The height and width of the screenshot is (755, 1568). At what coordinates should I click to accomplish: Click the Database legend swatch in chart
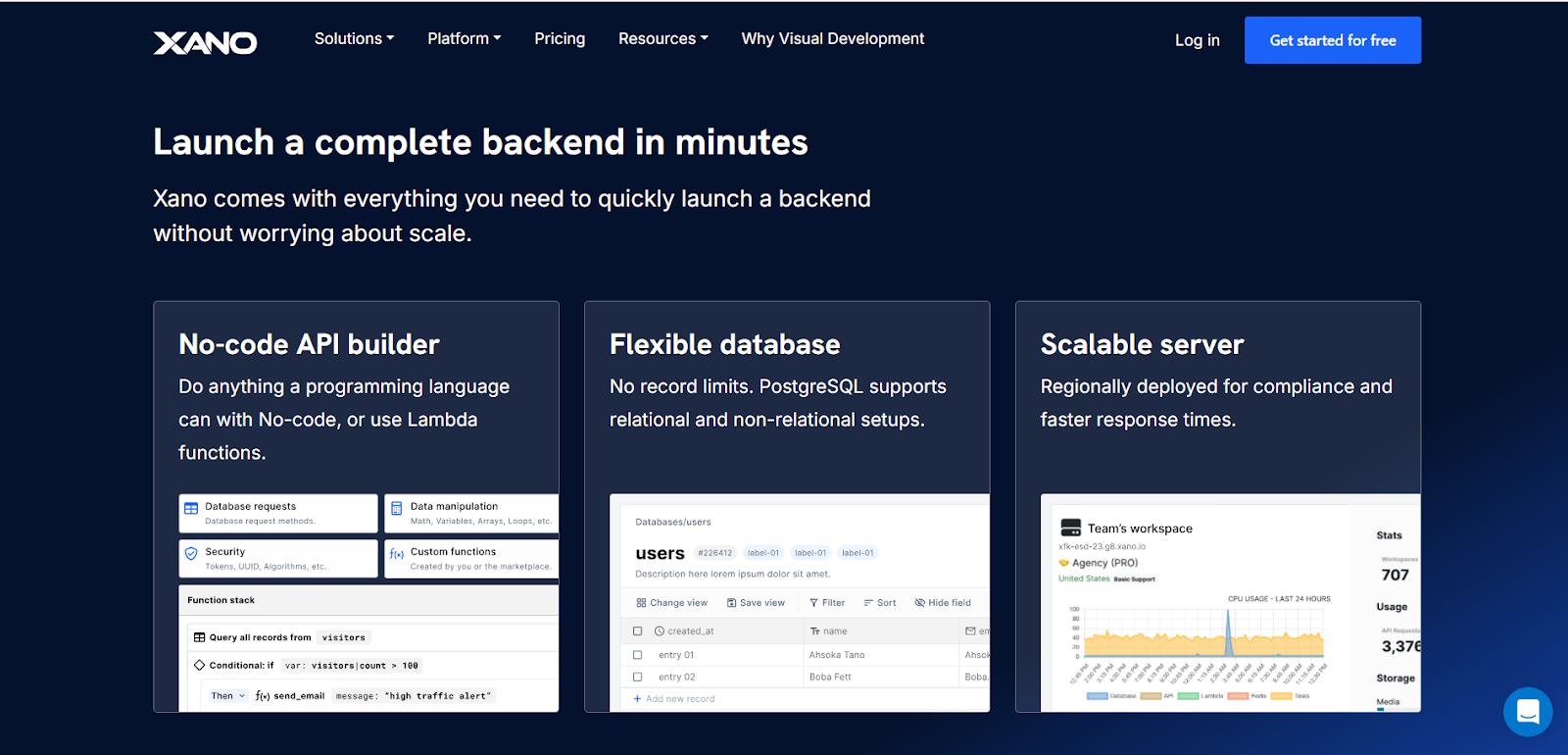click(1098, 696)
